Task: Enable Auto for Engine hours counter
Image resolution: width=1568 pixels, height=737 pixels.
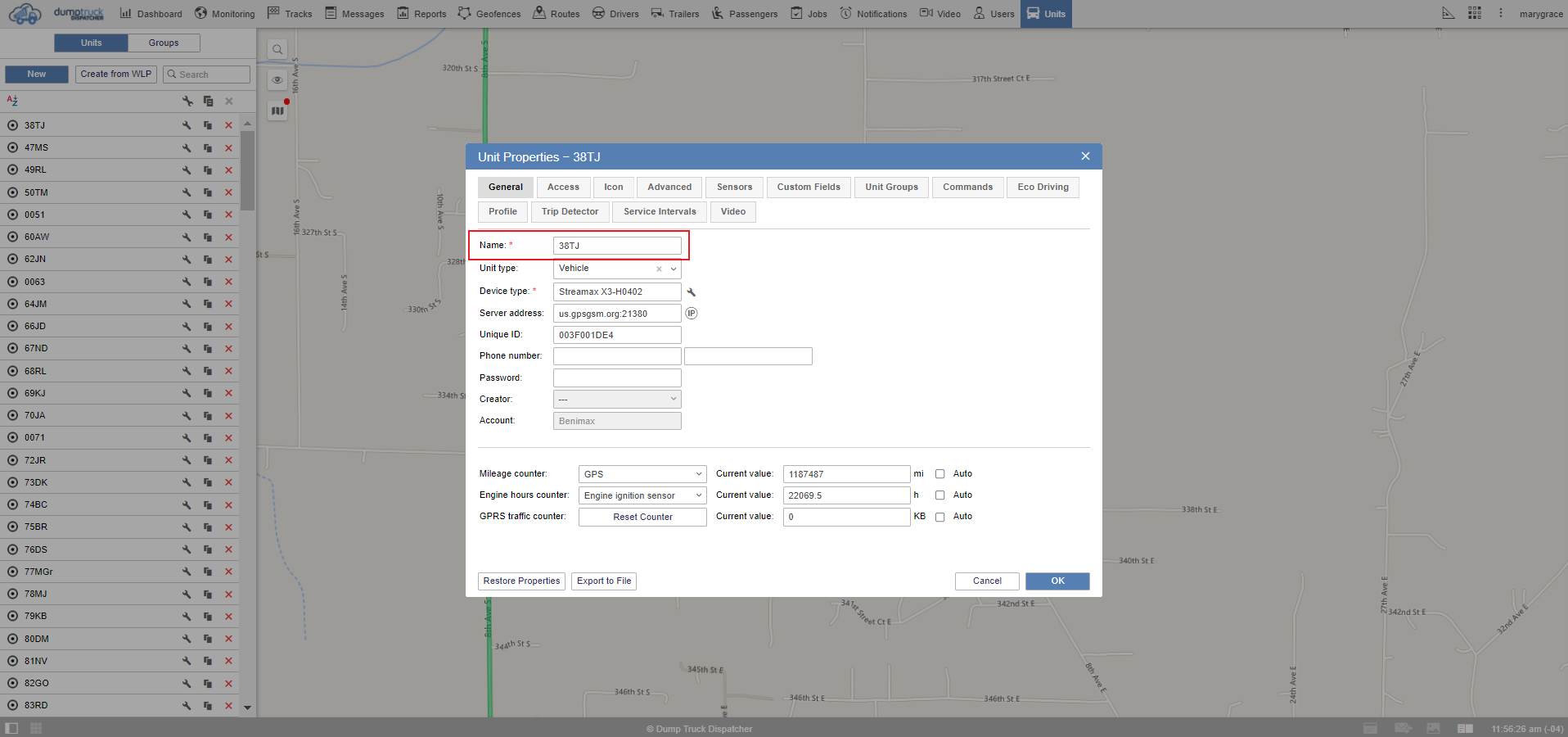Action: 940,495
